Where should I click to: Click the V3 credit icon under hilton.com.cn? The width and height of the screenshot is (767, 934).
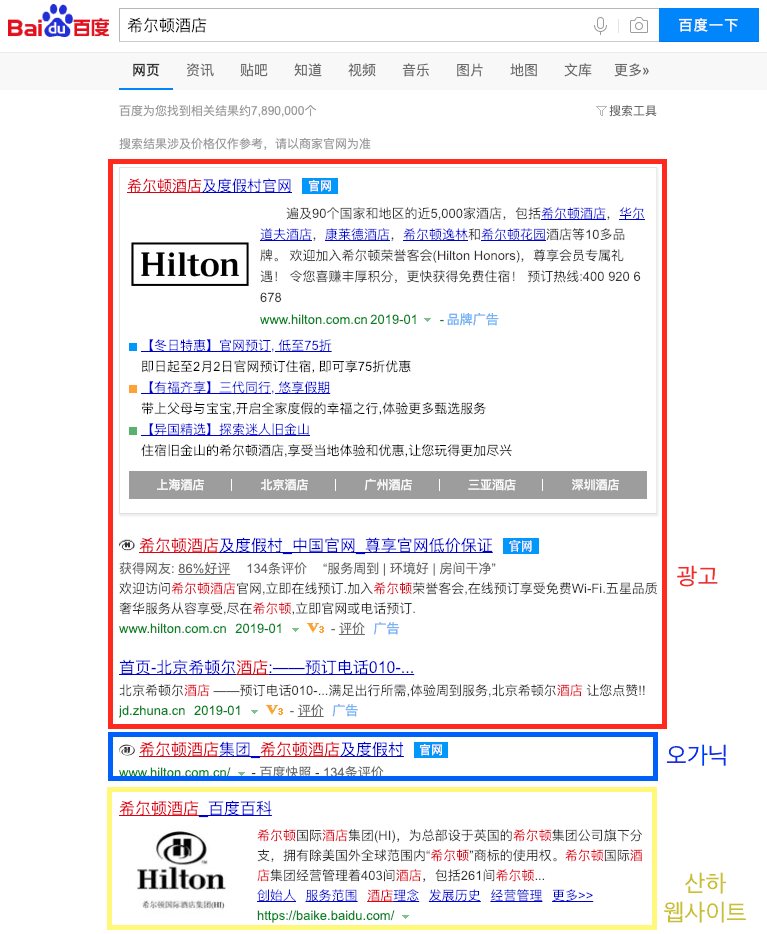316,628
